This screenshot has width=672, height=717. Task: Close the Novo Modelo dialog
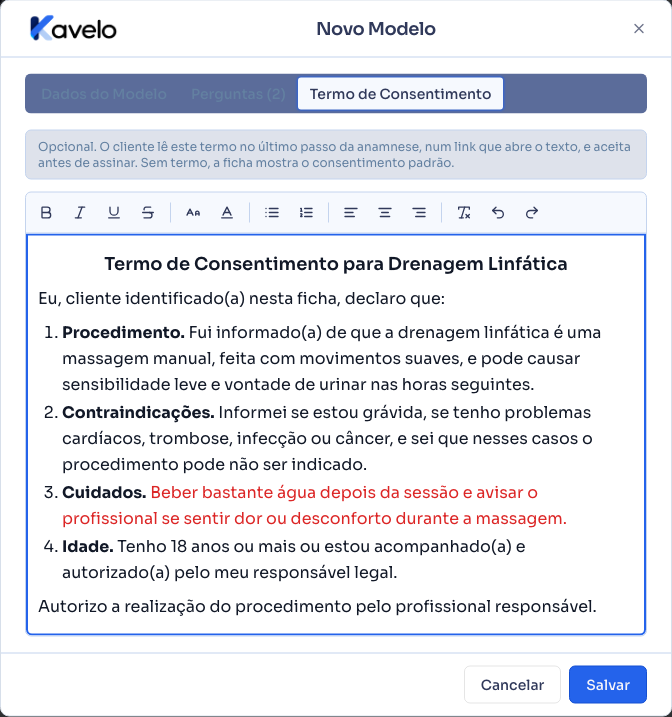pyautogui.click(x=639, y=29)
